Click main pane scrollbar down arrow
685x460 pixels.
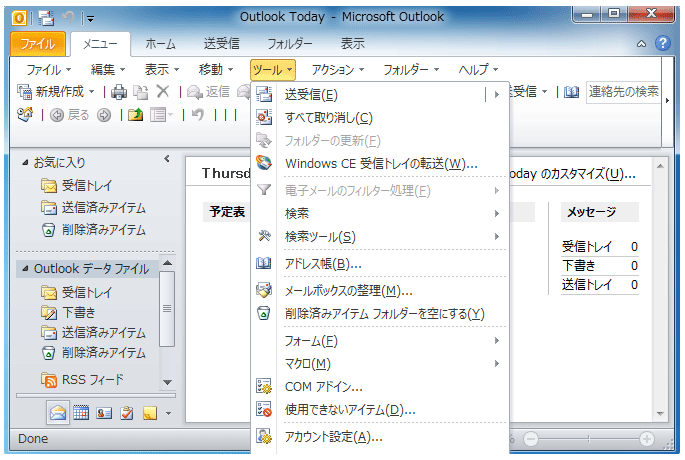[660, 413]
